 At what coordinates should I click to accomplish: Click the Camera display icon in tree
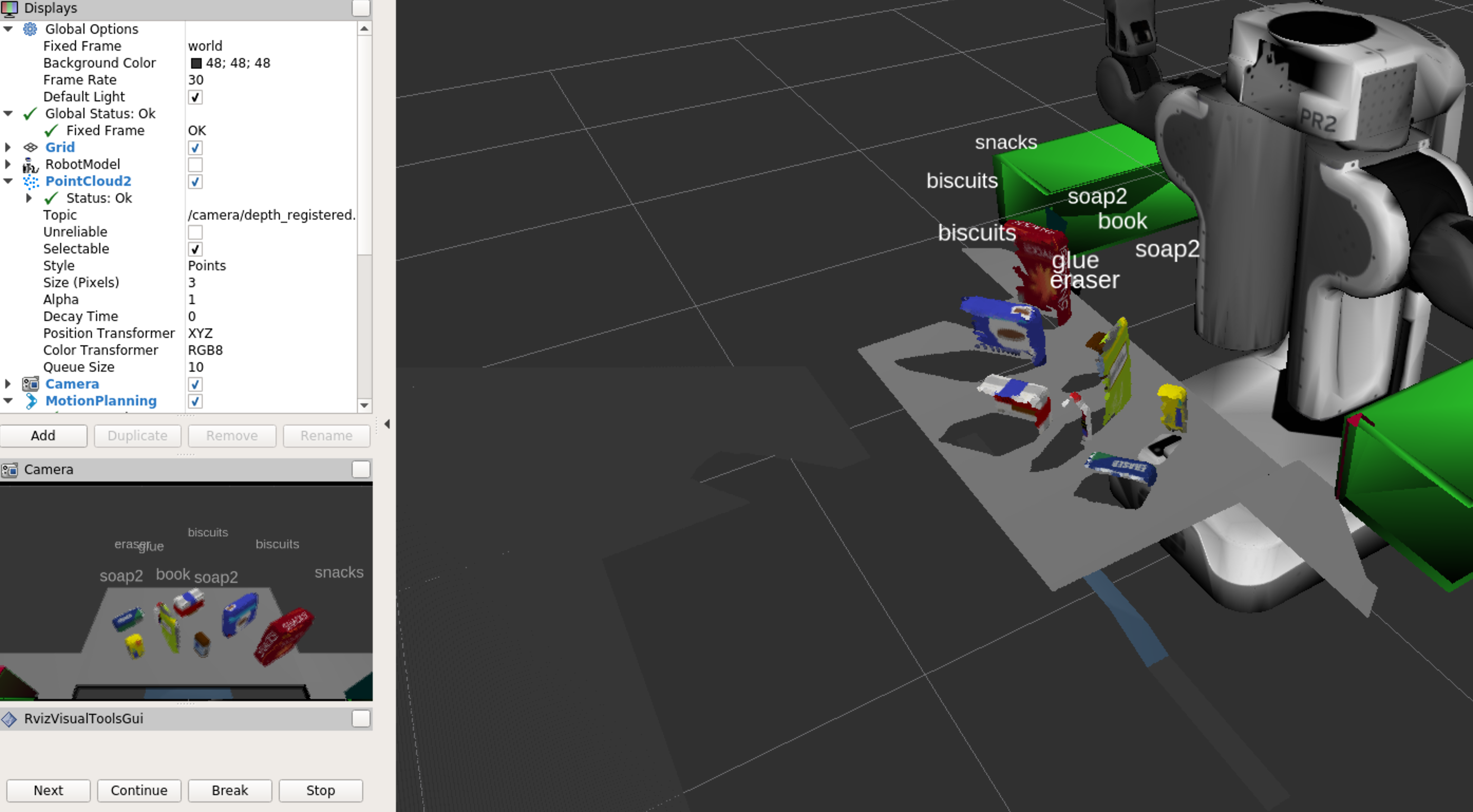pyautogui.click(x=30, y=384)
